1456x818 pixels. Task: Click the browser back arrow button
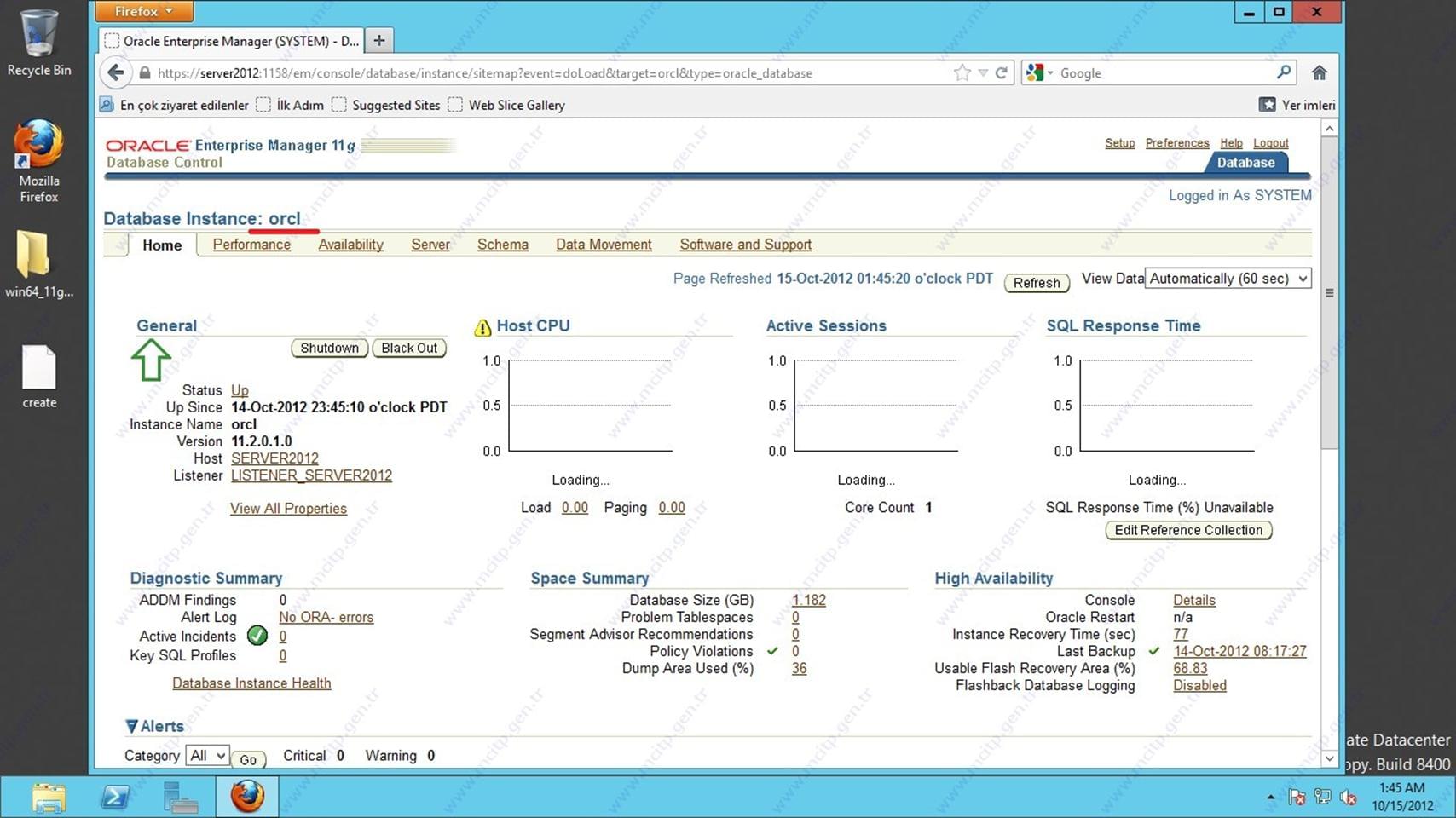click(x=116, y=72)
